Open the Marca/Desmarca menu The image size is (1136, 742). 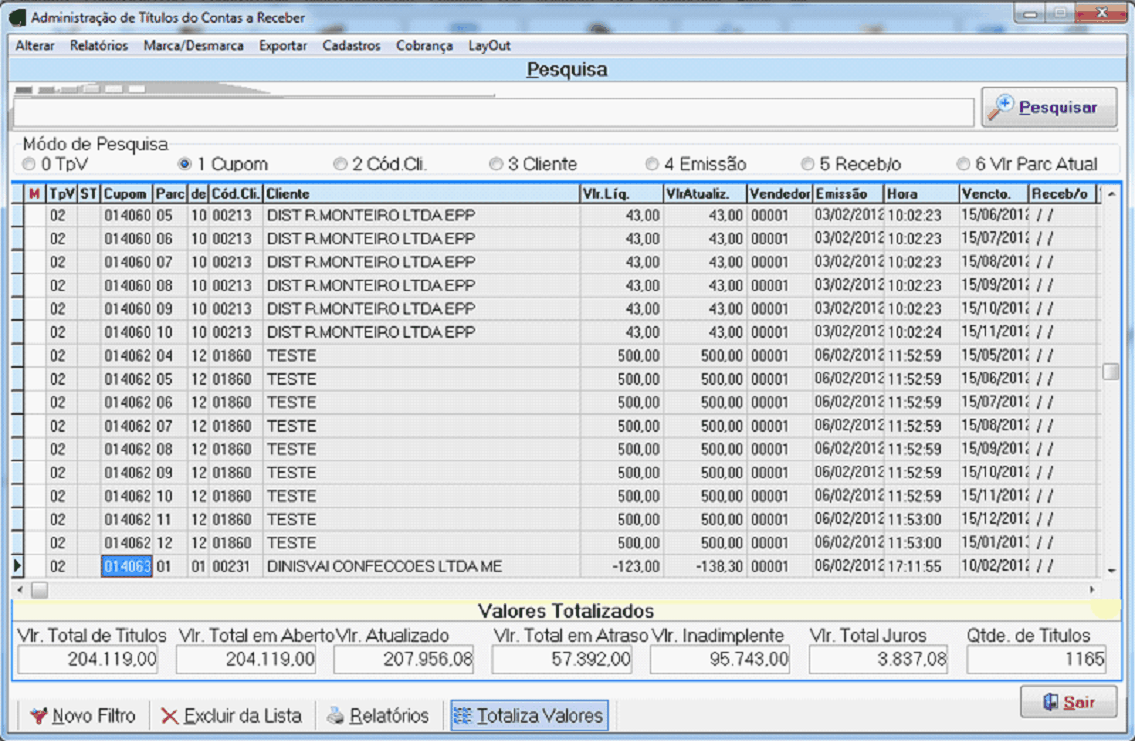click(193, 46)
